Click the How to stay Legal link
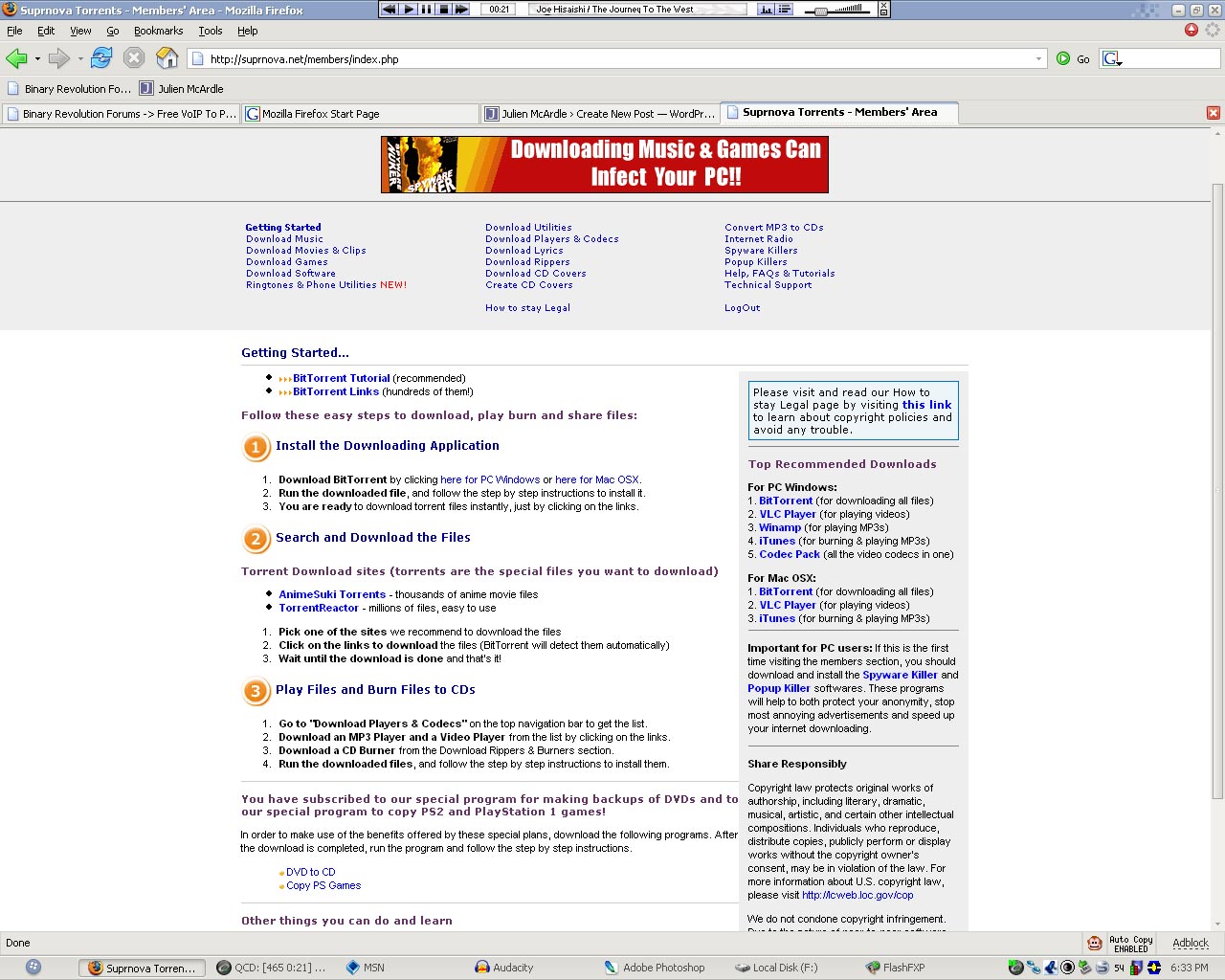The width and height of the screenshot is (1225, 980). point(527,308)
